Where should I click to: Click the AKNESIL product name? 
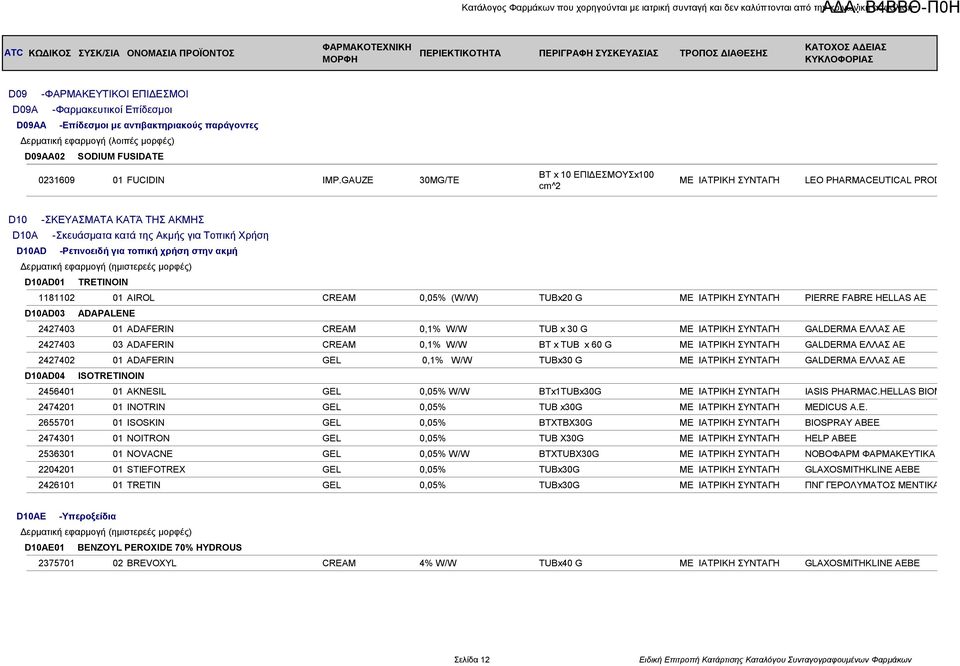pyautogui.click(x=146, y=391)
